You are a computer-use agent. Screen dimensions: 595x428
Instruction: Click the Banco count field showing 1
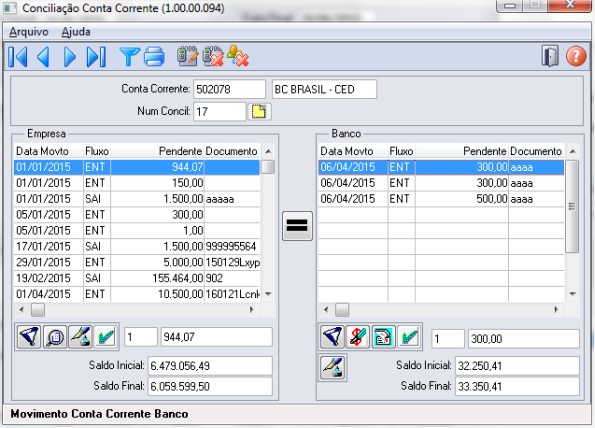coord(448,338)
